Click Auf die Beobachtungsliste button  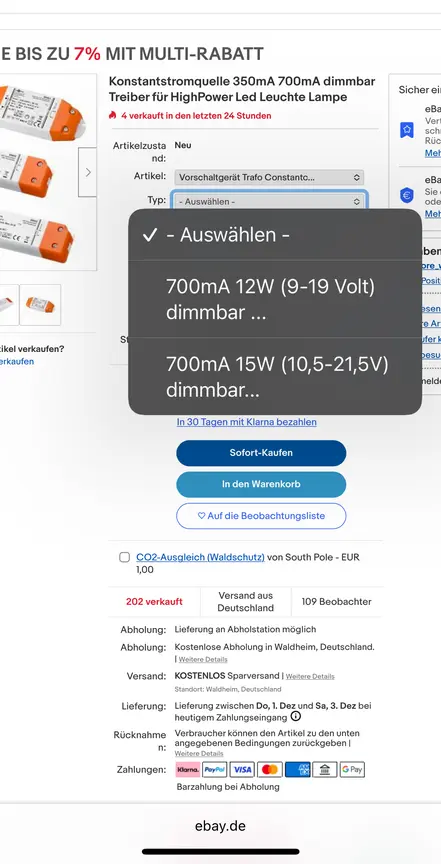(x=261, y=516)
